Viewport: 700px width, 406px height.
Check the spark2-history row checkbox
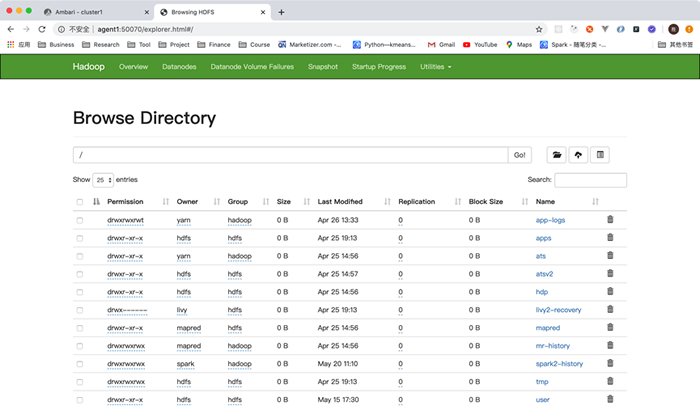(79, 364)
